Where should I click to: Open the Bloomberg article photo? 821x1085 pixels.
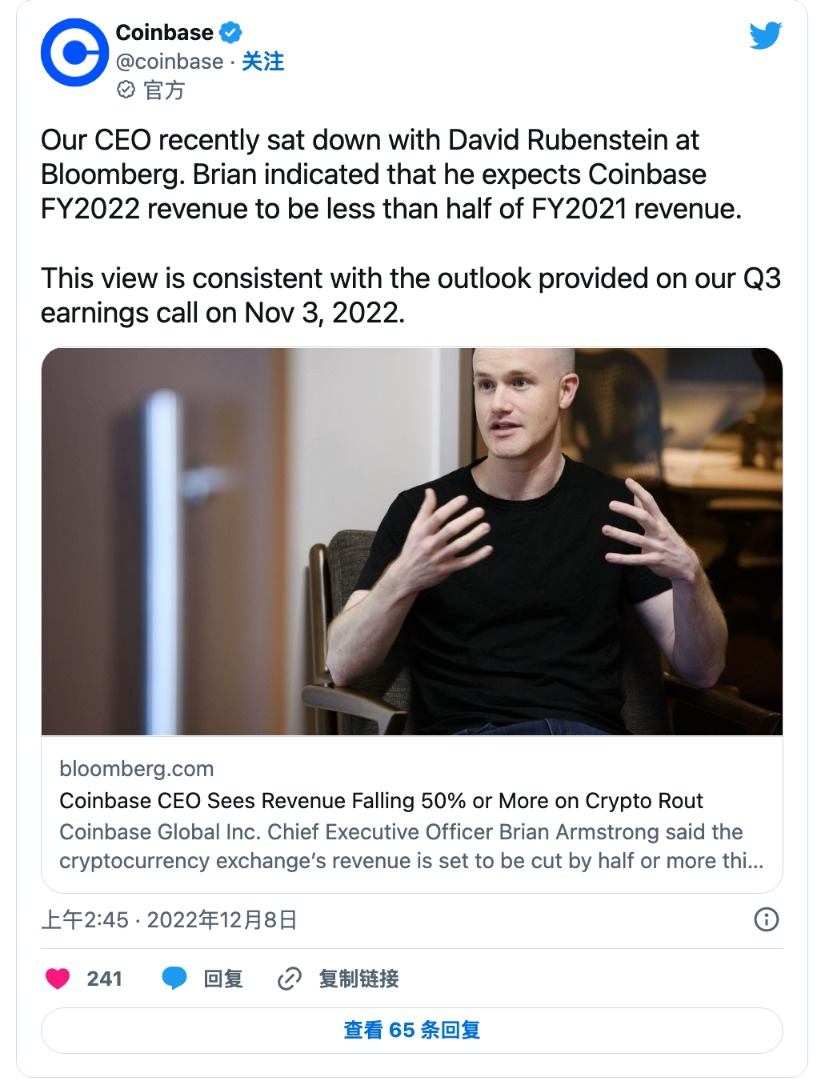coord(411,541)
